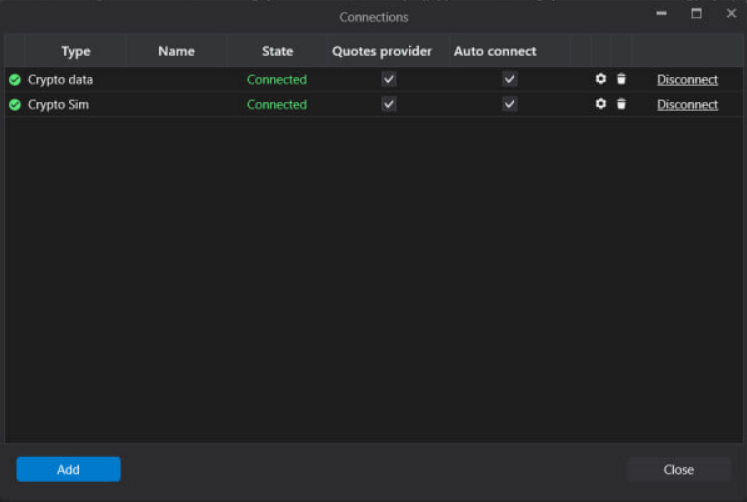
Task: Click the Name column header
Action: point(176,51)
